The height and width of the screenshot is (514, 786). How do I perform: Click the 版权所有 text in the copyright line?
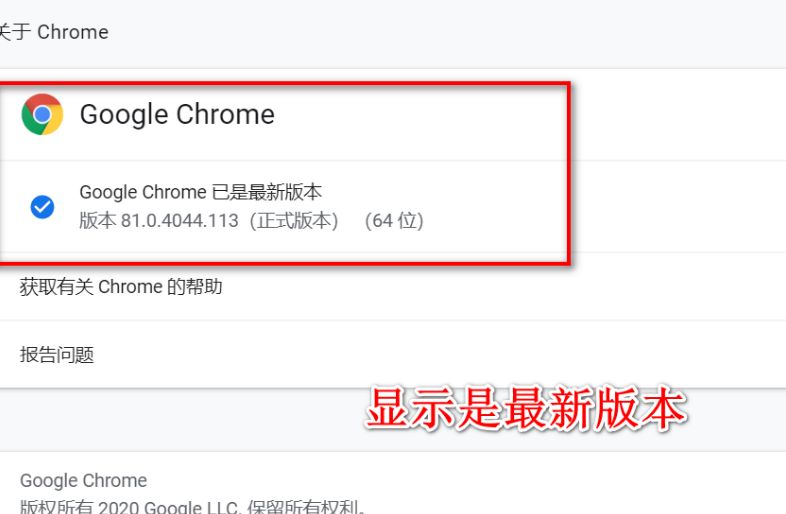51,506
